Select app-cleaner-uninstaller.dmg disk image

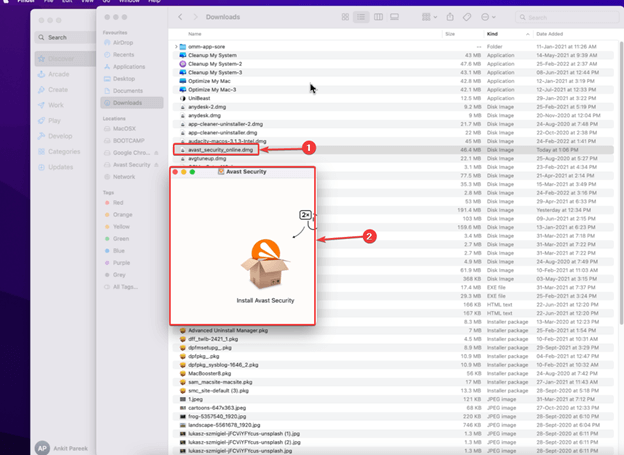click(393, 133)
